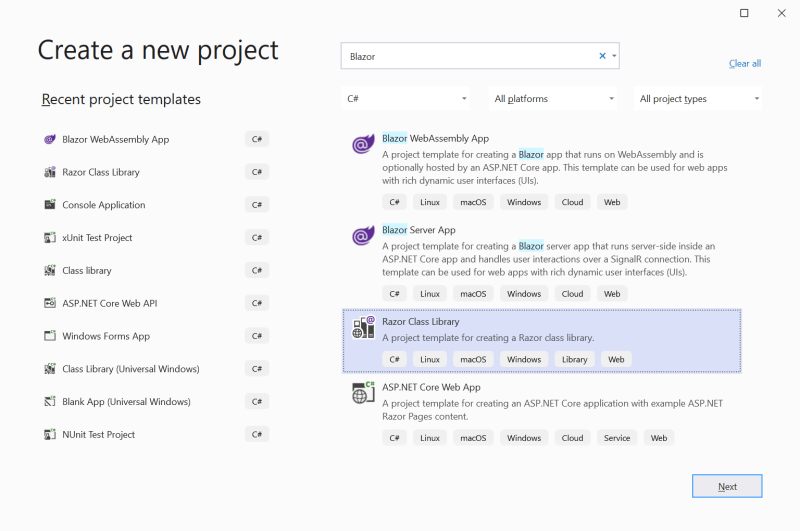The height and width of the screenshot is (531, 800).
Task: Open the C# language filter dropdown
Action: coord(405,98)
